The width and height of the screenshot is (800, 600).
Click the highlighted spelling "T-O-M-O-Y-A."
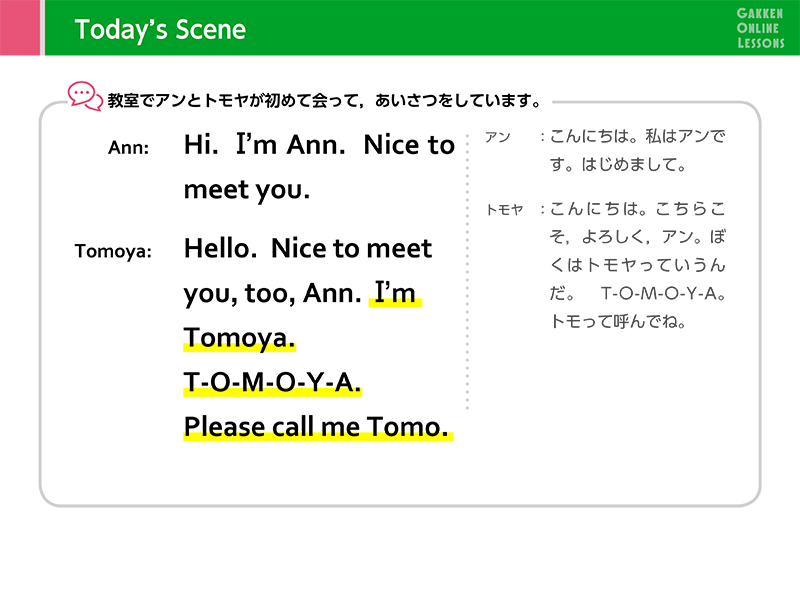[273, 383]
